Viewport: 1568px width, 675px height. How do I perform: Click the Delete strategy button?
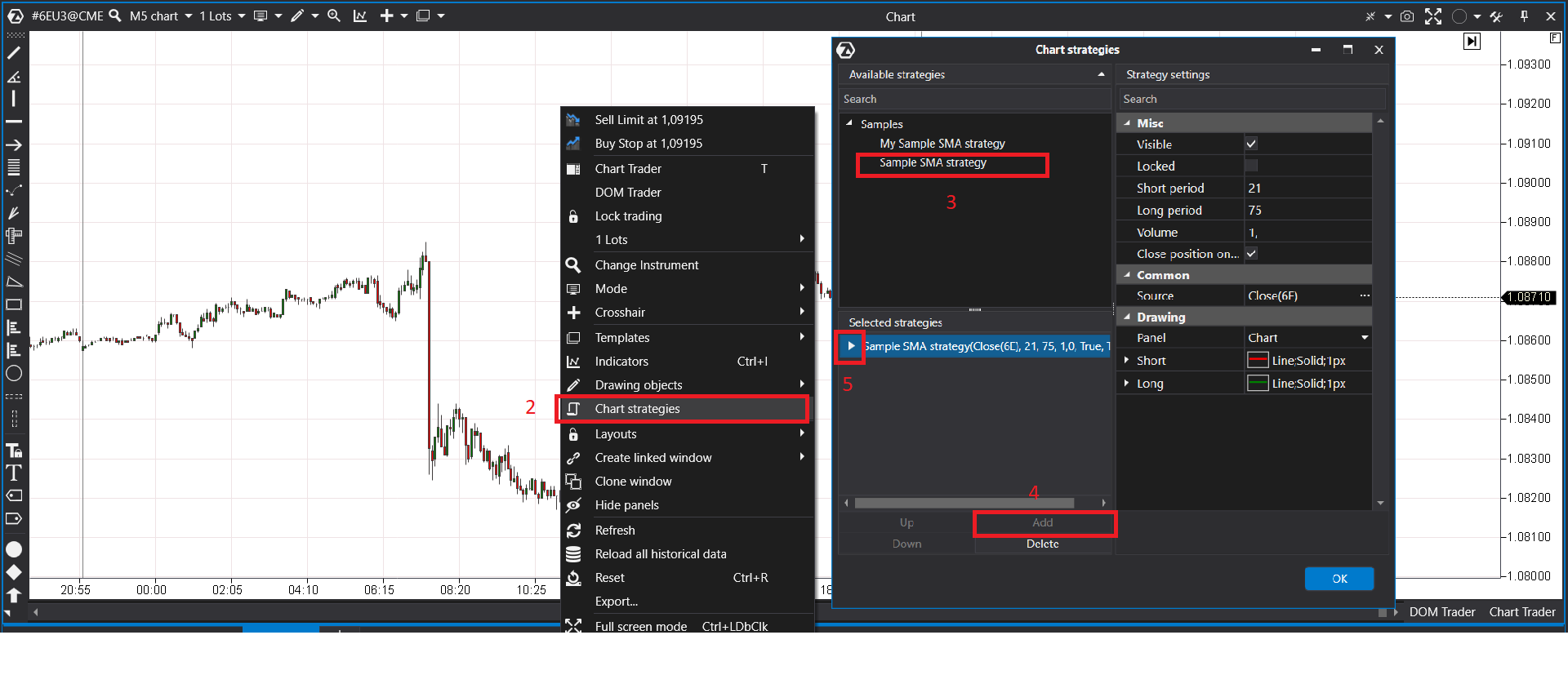[1043, 544]
